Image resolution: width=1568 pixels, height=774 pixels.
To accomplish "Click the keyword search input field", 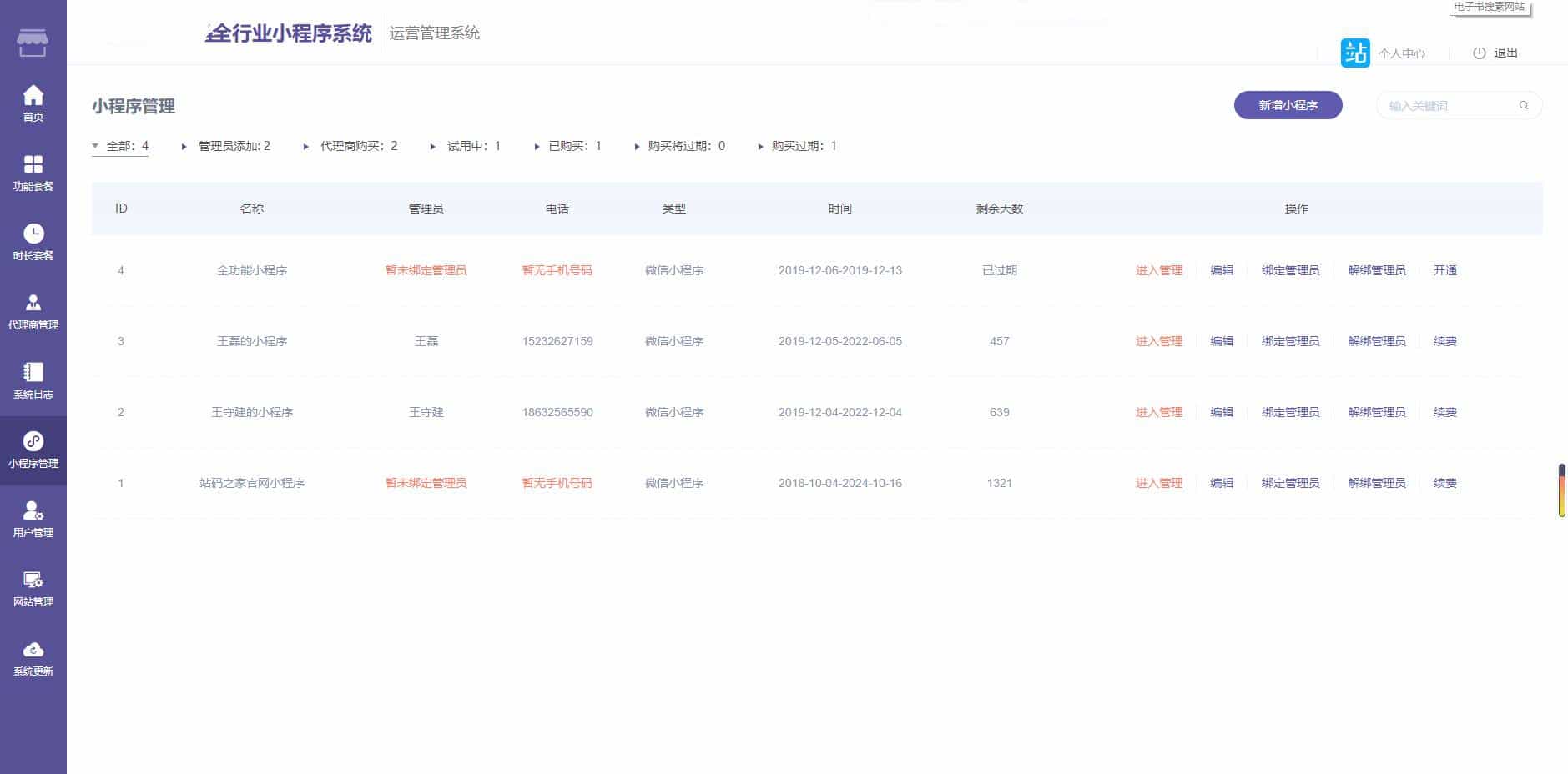I will click(x=1452, y=105).
